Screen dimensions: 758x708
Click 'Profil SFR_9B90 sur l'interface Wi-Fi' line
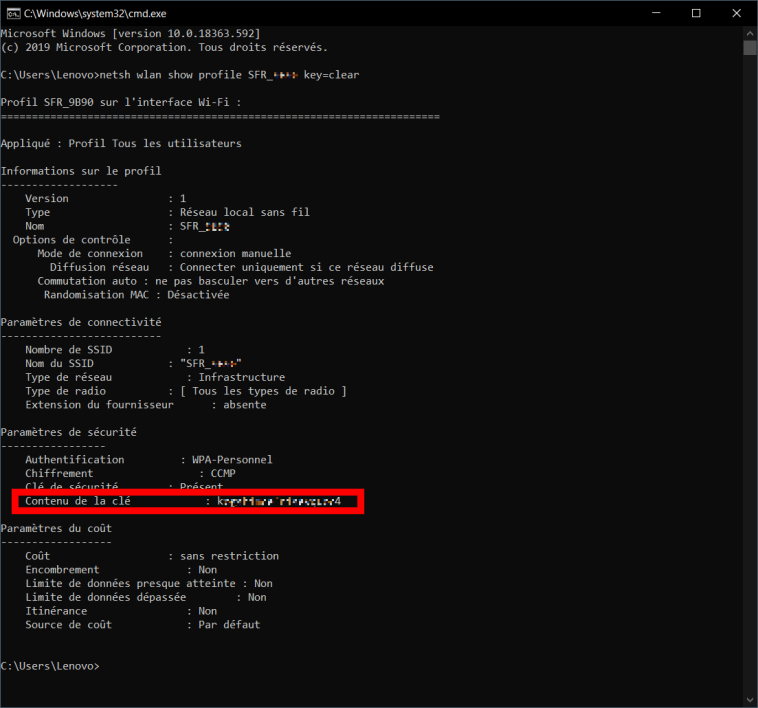coord(121,102)
